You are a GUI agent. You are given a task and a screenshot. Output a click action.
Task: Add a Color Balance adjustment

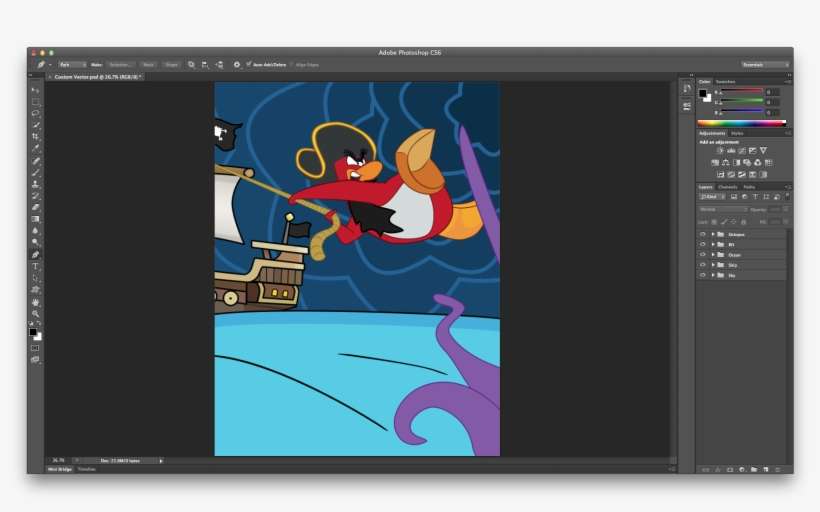725,163
